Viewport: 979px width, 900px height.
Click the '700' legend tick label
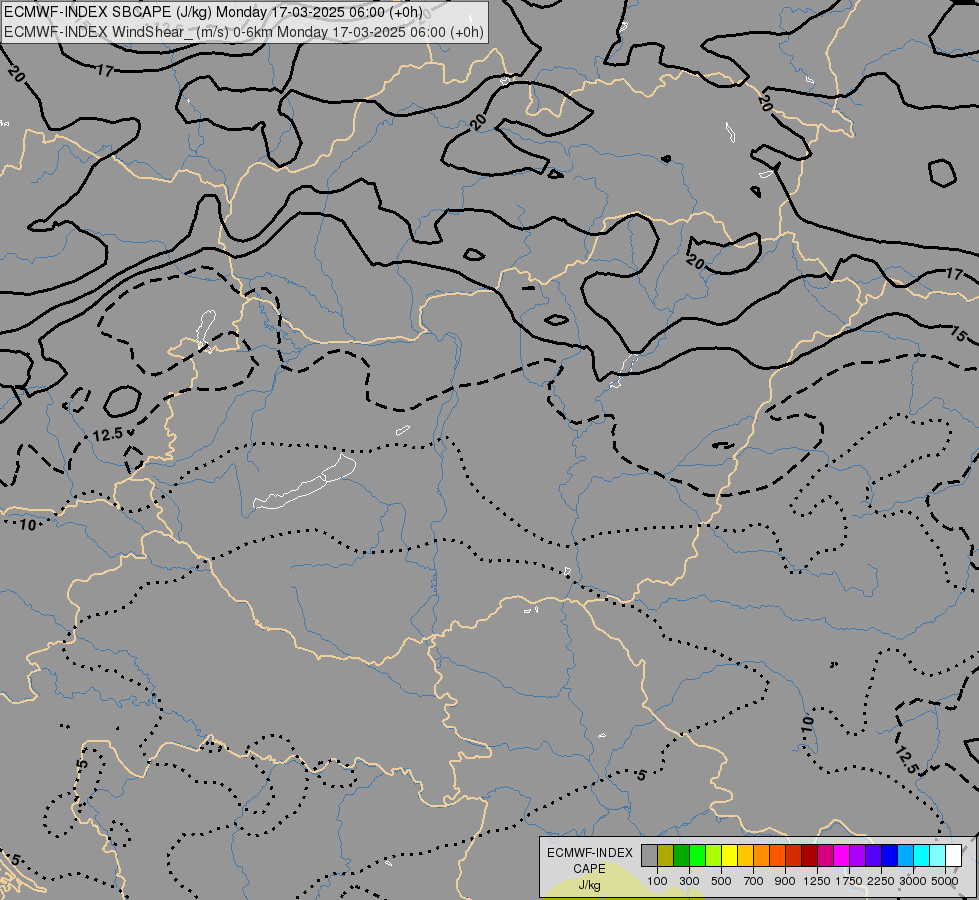(754, 881)
